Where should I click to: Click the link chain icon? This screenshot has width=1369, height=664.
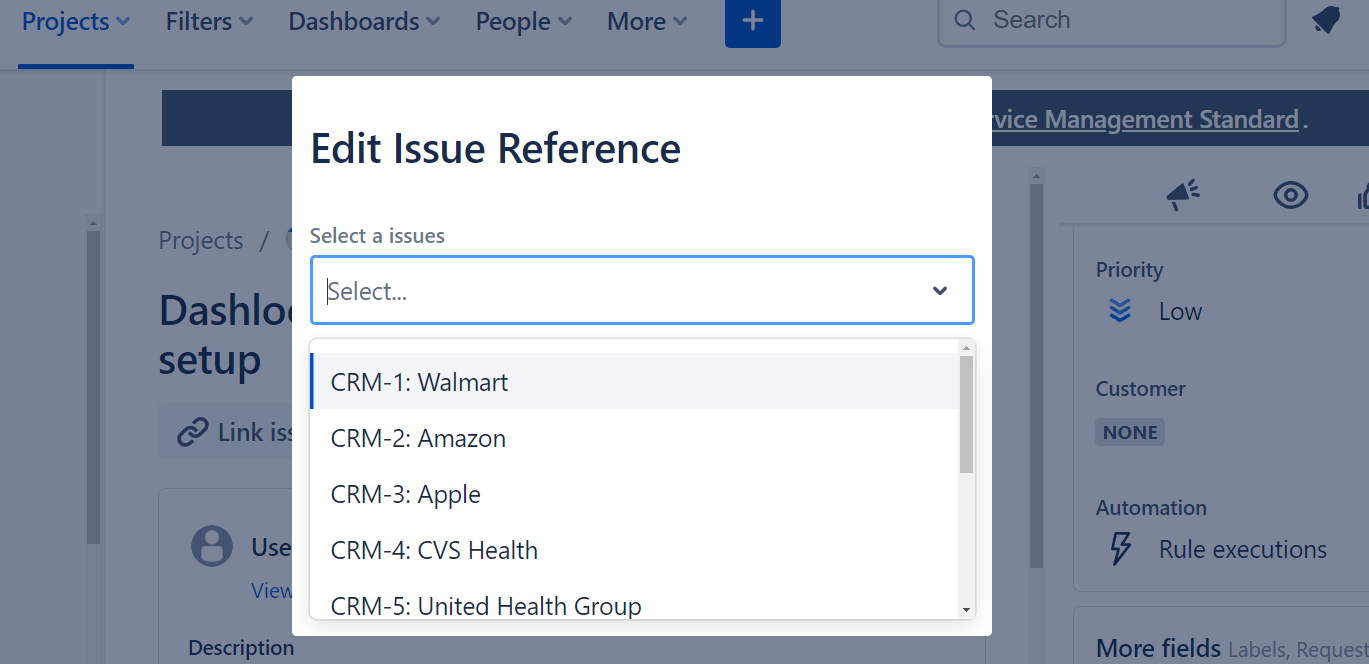click(x=192, y=432)
